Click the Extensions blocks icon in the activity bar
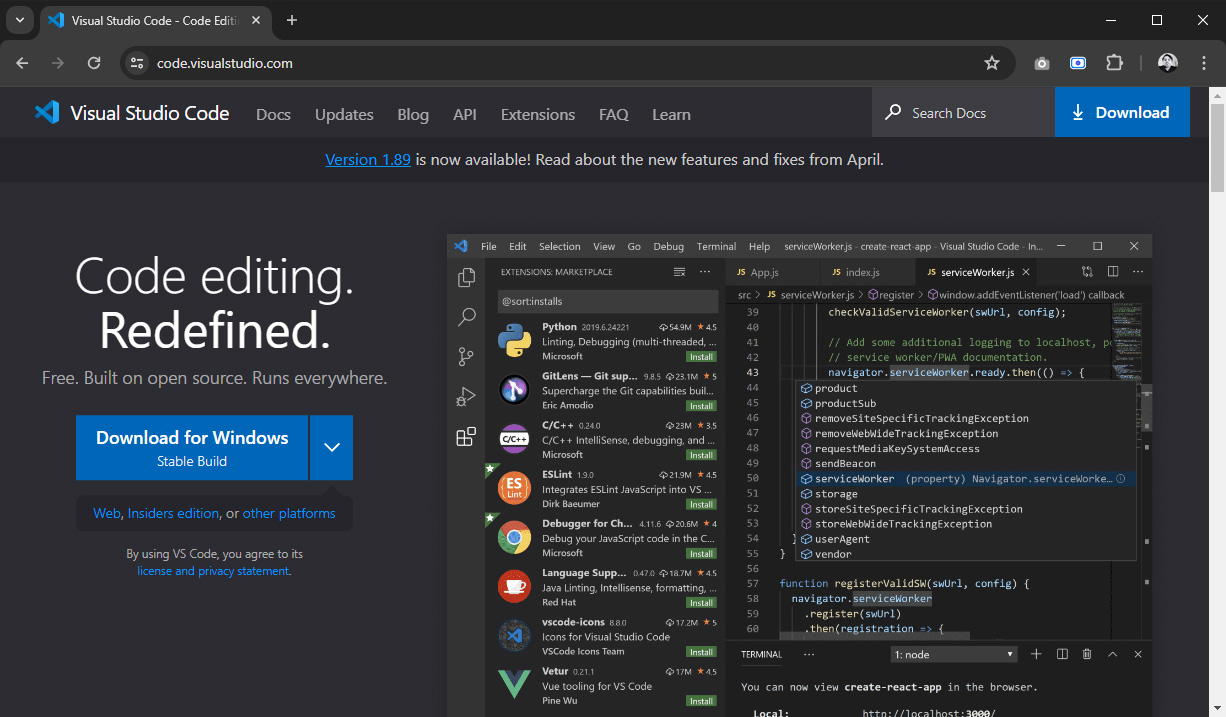1226x717 pixels. [466, 437]
